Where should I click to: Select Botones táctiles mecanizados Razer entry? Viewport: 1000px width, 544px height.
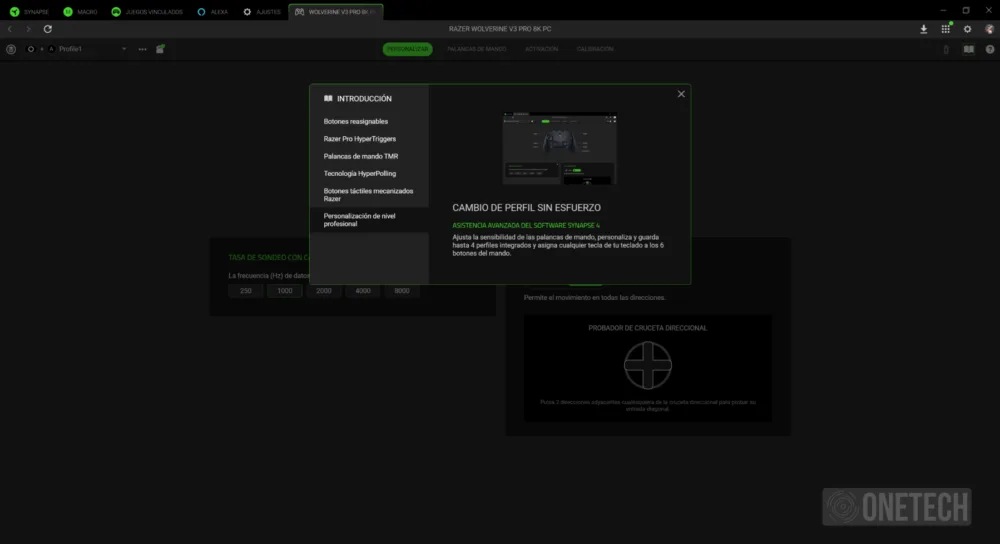point(369,195)
